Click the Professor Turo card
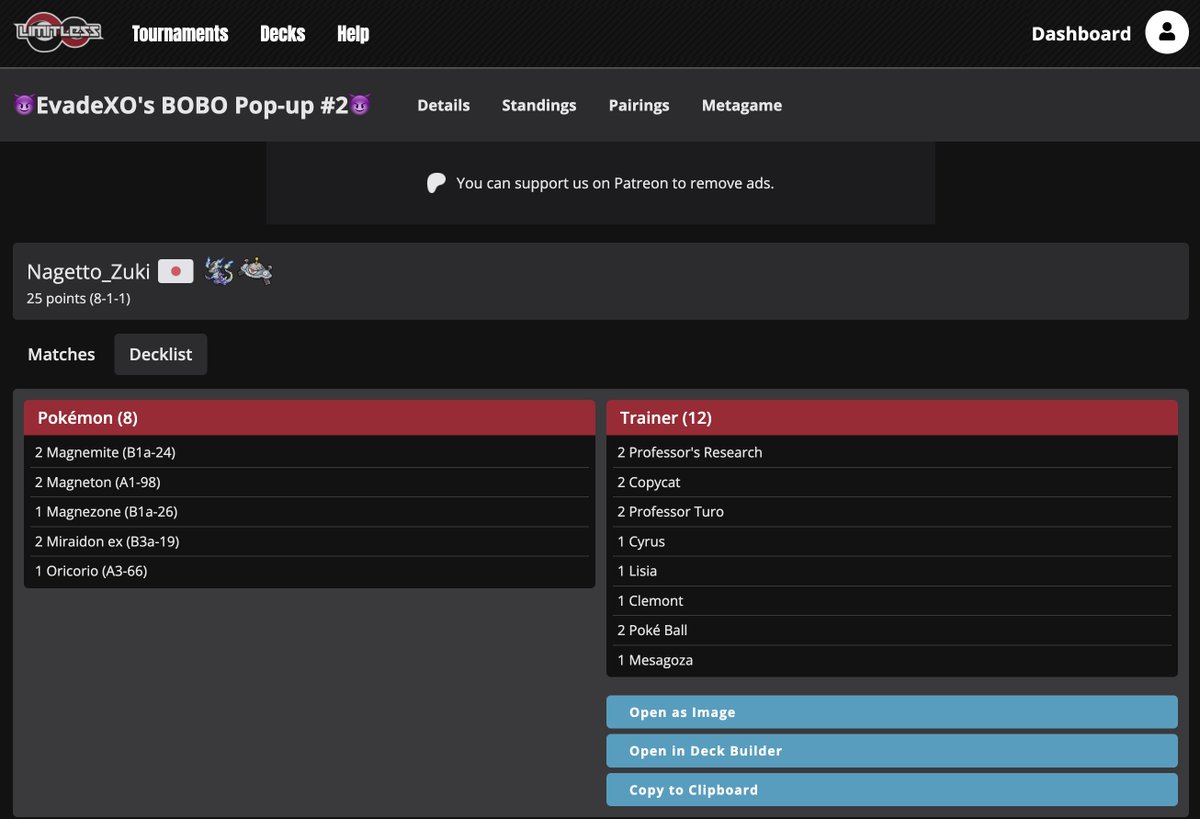1200x819 pixels. (892, 511)
